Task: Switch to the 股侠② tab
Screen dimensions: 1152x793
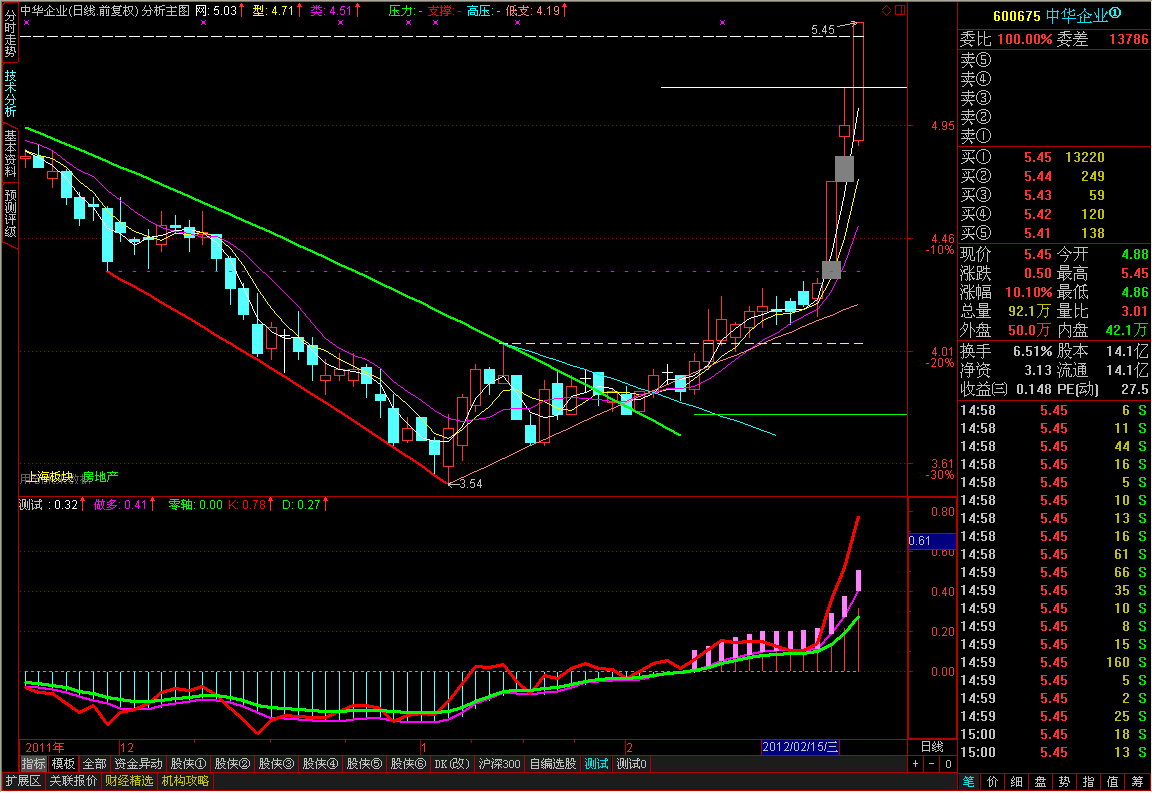Action: tap(232, 764)
